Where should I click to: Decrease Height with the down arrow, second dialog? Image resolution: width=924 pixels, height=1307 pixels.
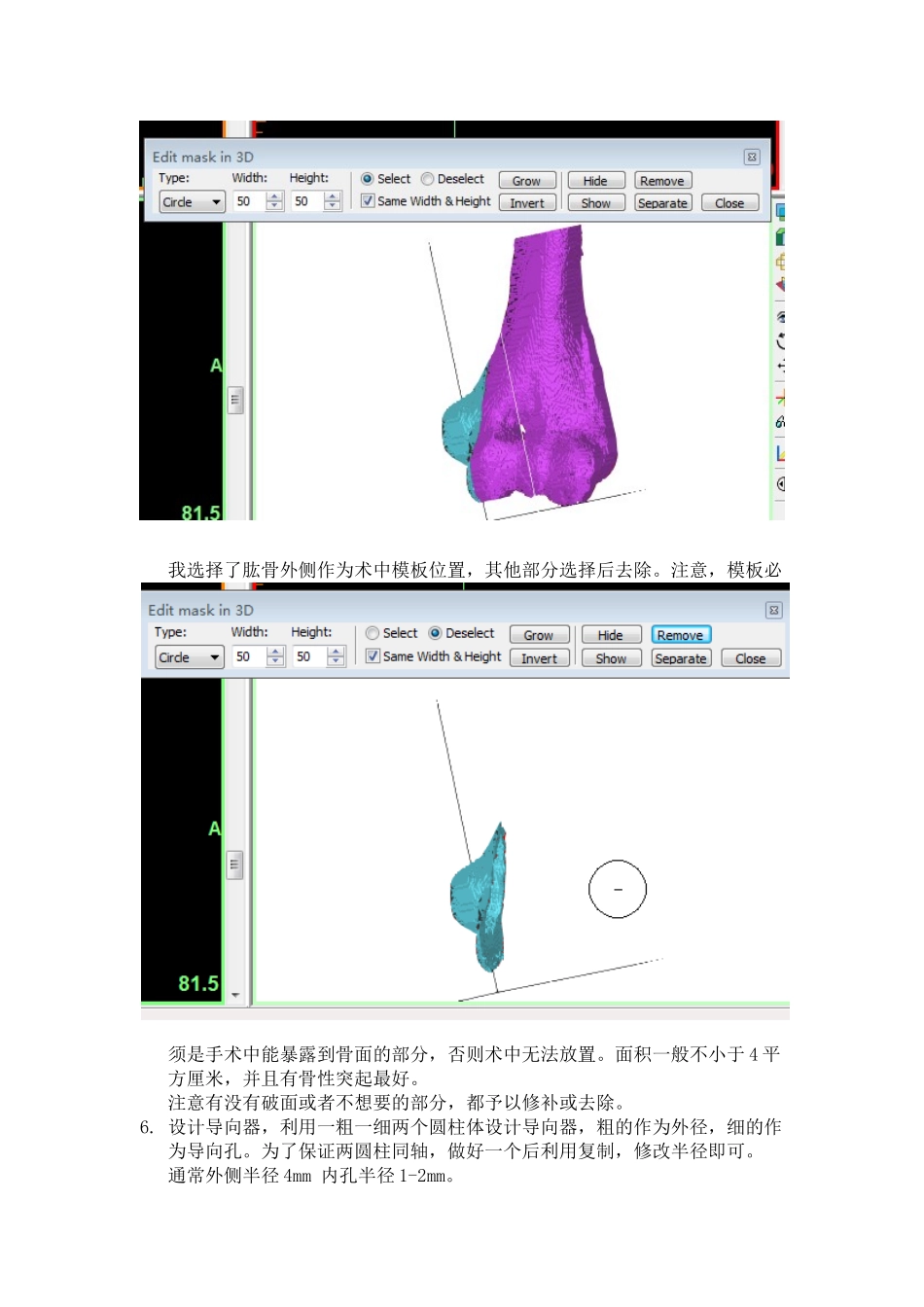(x=336, y=661)
